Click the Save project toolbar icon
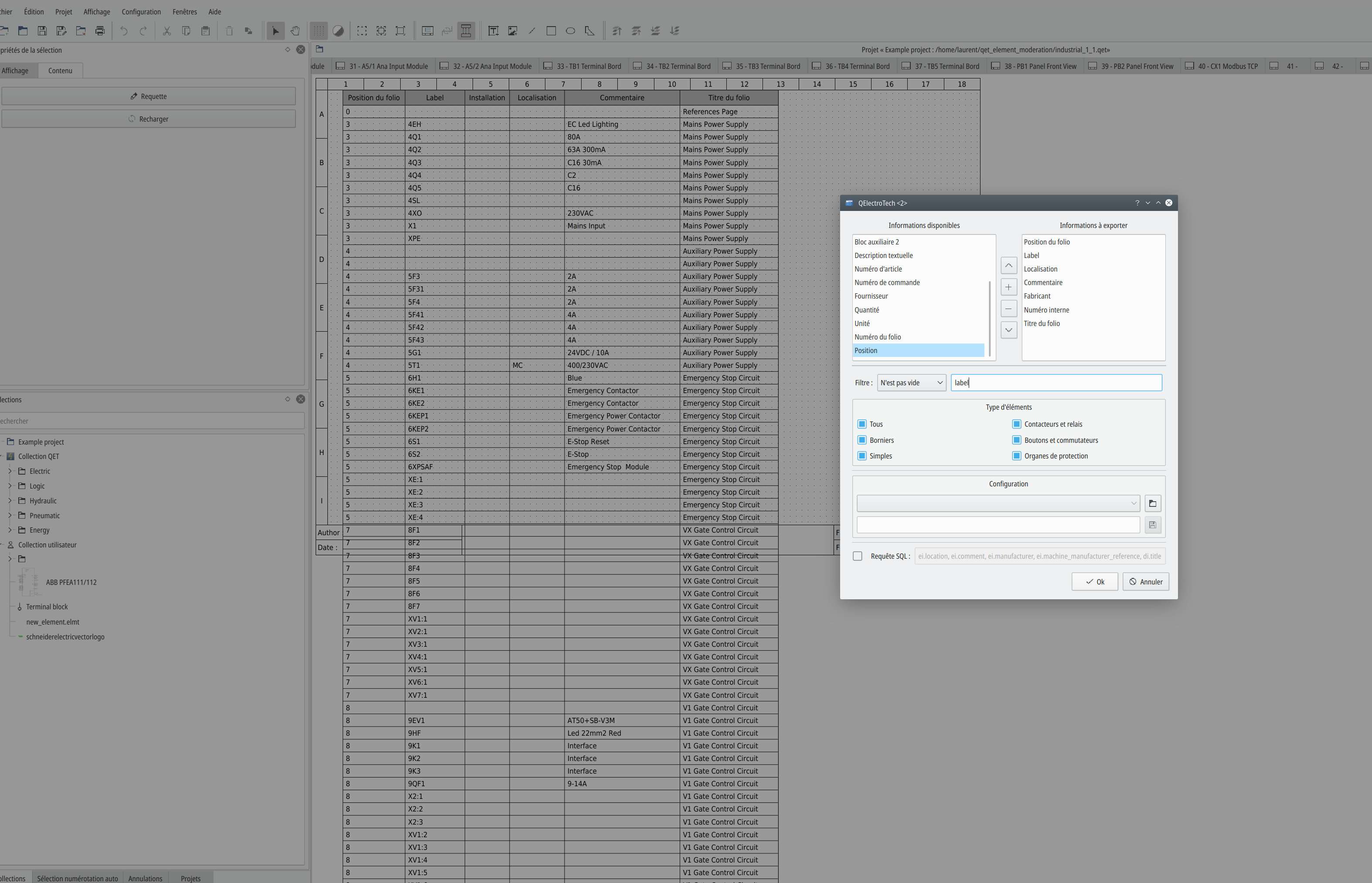The width and height of the screenshot is (1372, 883). tap(42, 31)
